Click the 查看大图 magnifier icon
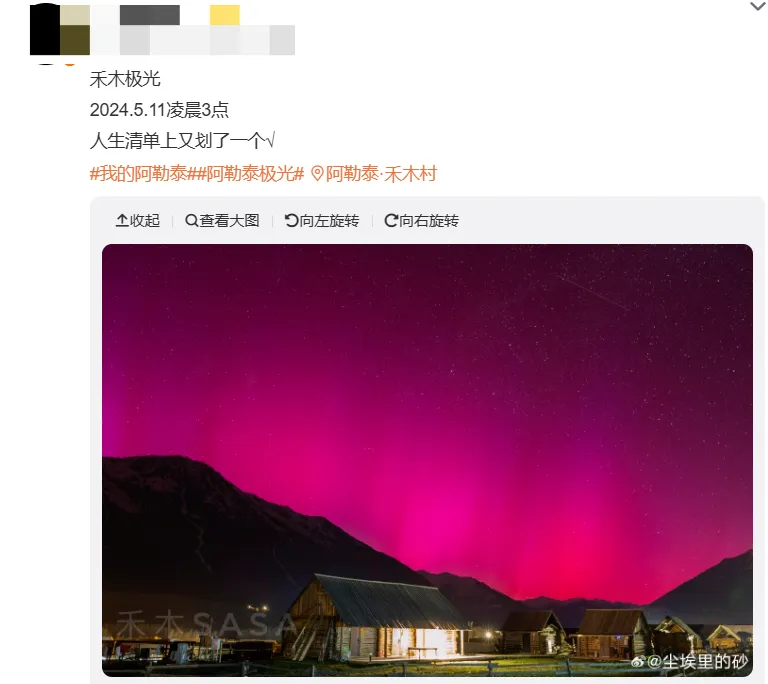 pos(192,220)
